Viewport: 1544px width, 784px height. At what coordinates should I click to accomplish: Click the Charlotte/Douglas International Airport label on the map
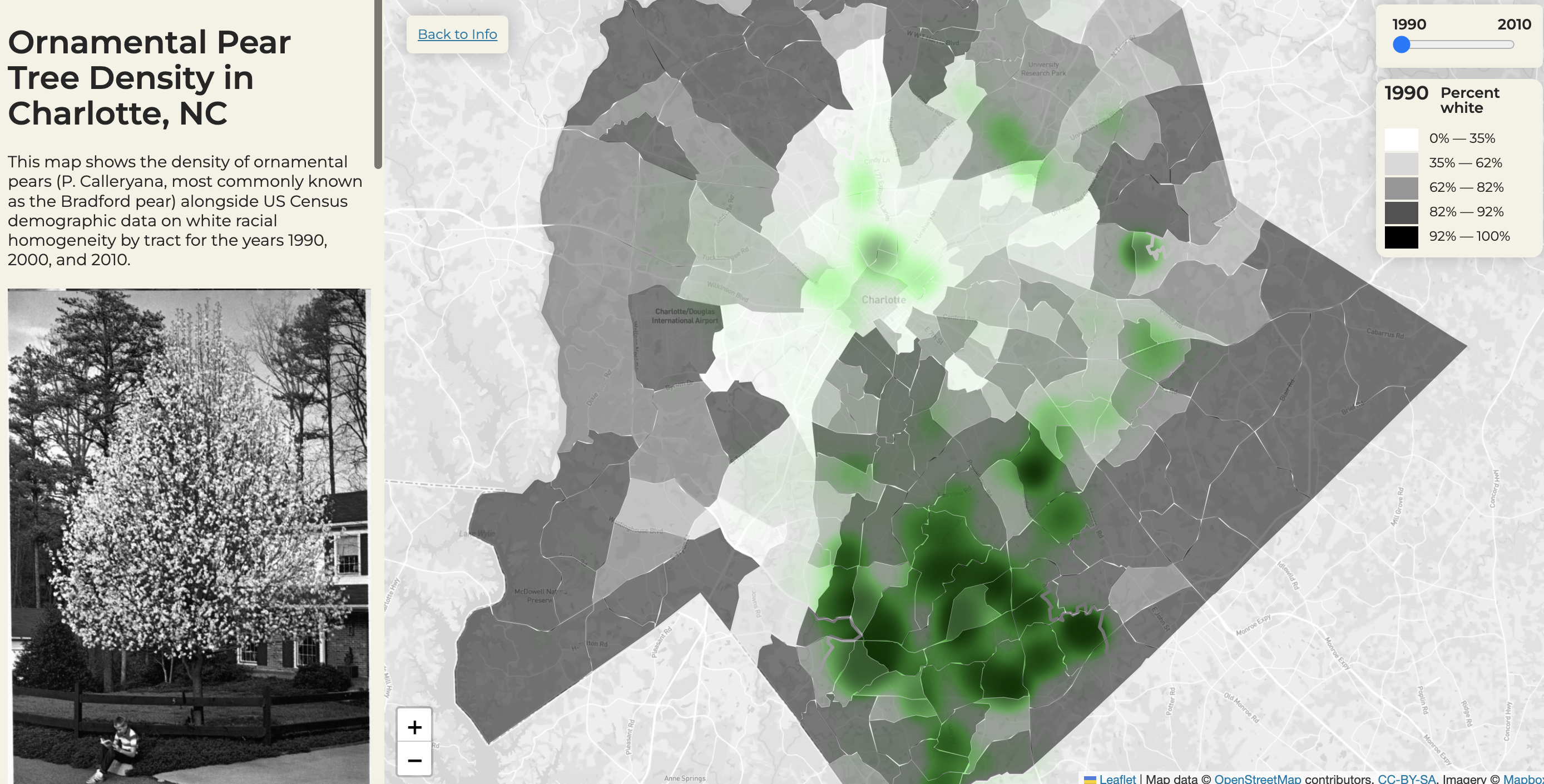(685, 316)
